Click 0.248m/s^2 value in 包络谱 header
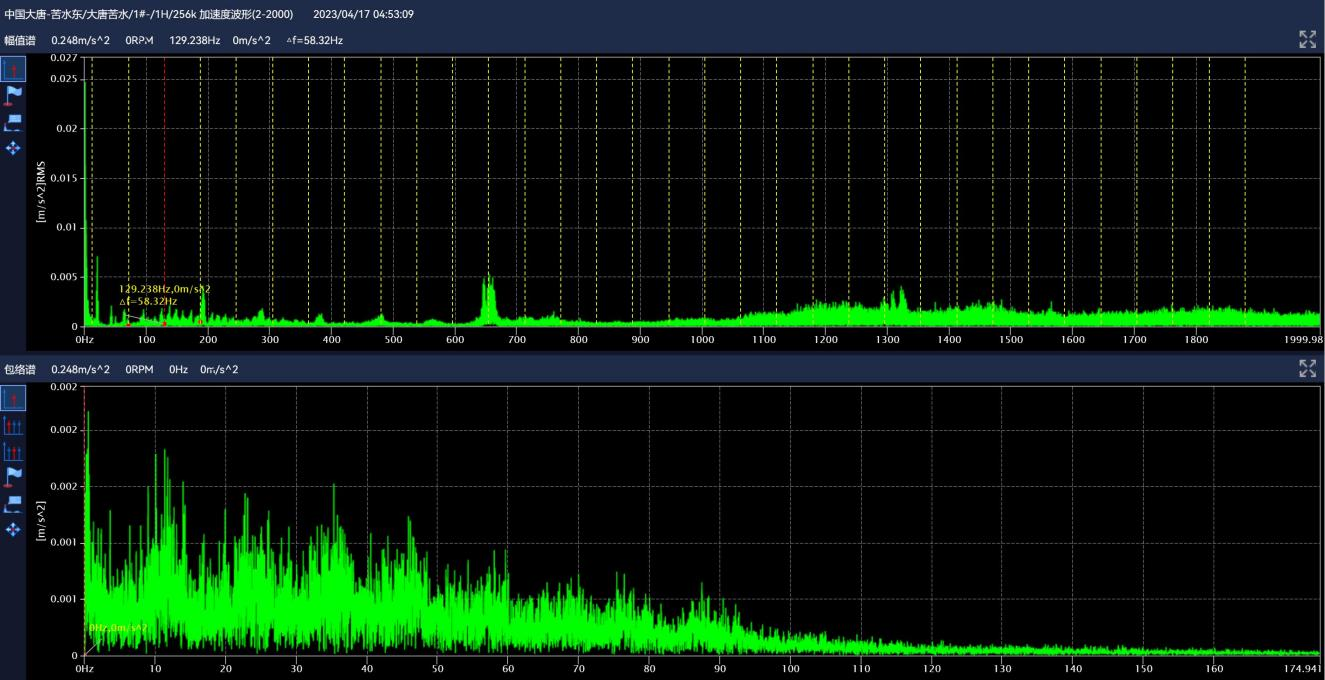Image resolution: width=1325 pixels, height=680 pixels. (x=80, y=370)
